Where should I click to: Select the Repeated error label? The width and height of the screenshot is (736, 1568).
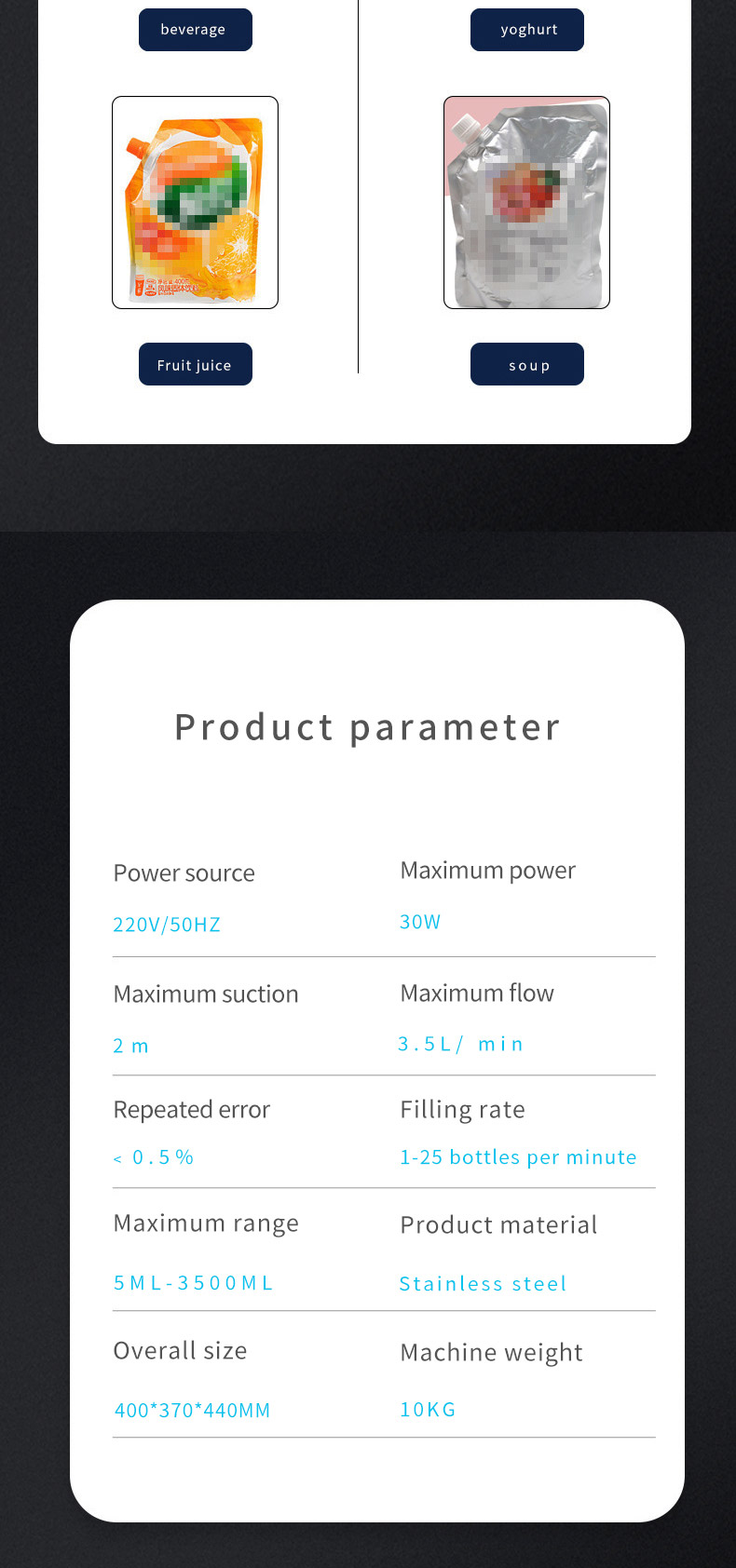[191, 1109]
